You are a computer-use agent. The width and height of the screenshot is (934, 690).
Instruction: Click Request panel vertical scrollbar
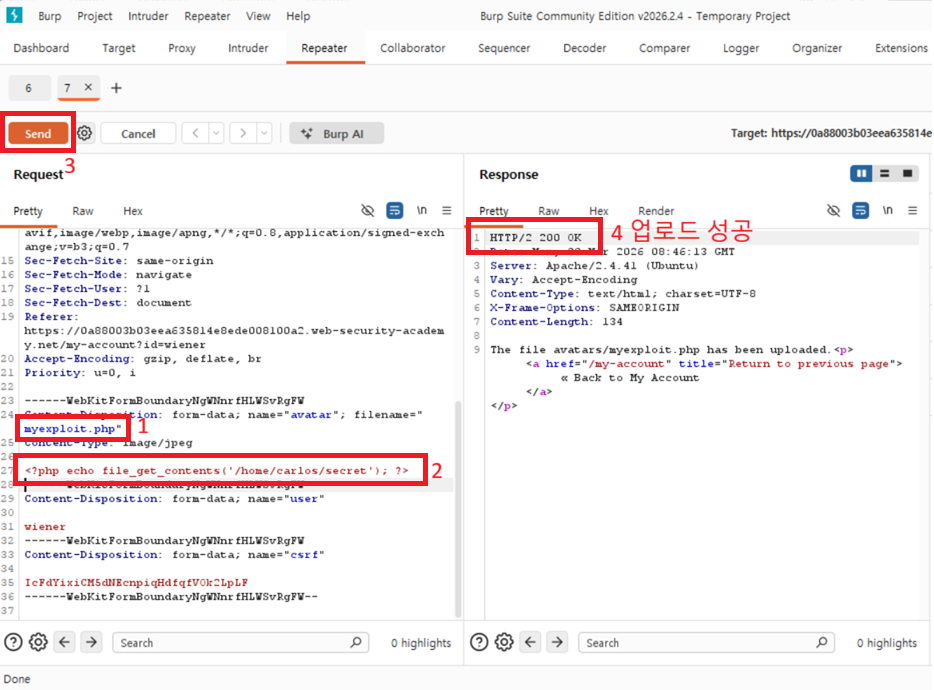tap(458, 509)
